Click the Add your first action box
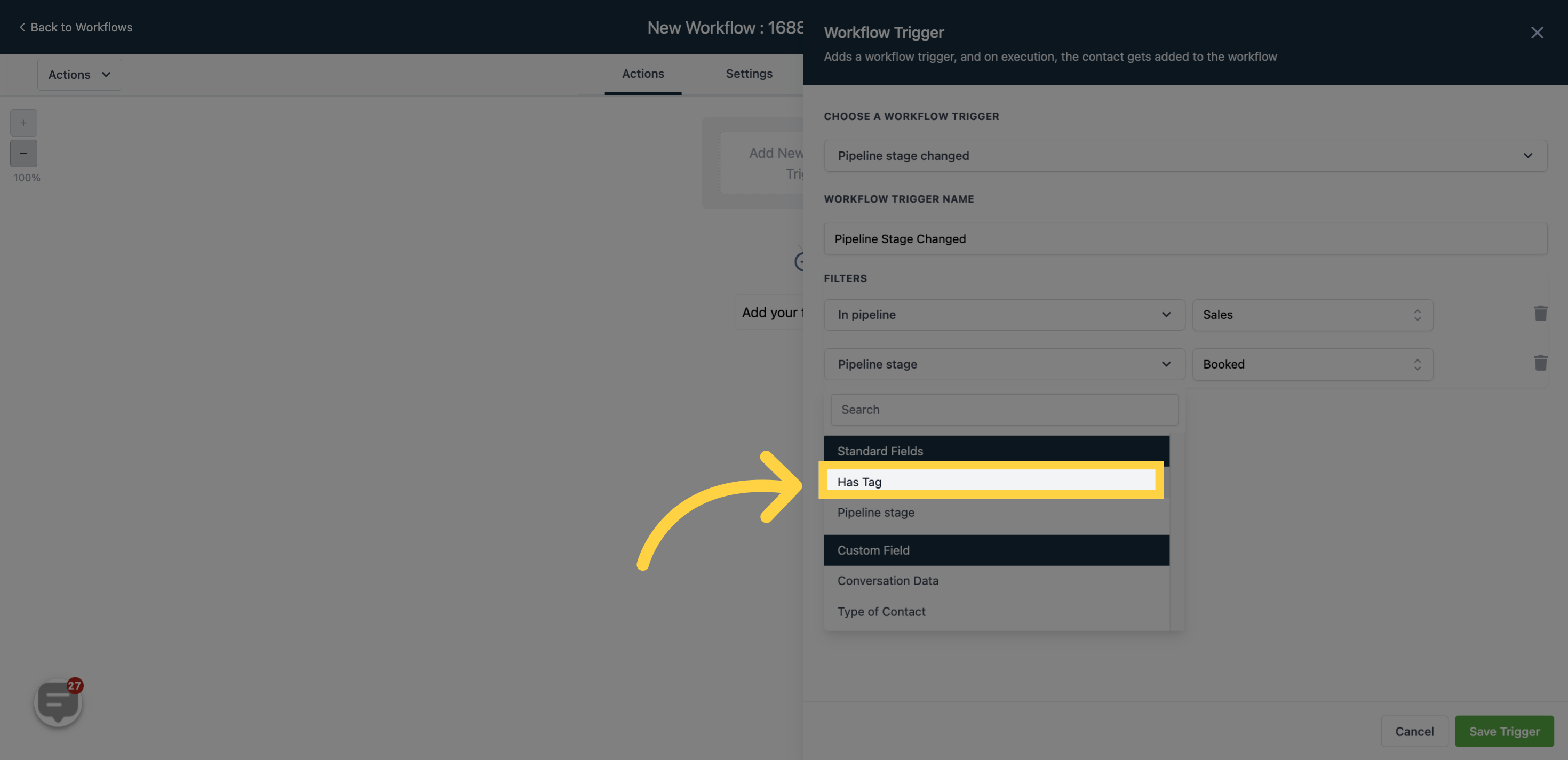This screenshot has height=760, width=1568. 769,312
